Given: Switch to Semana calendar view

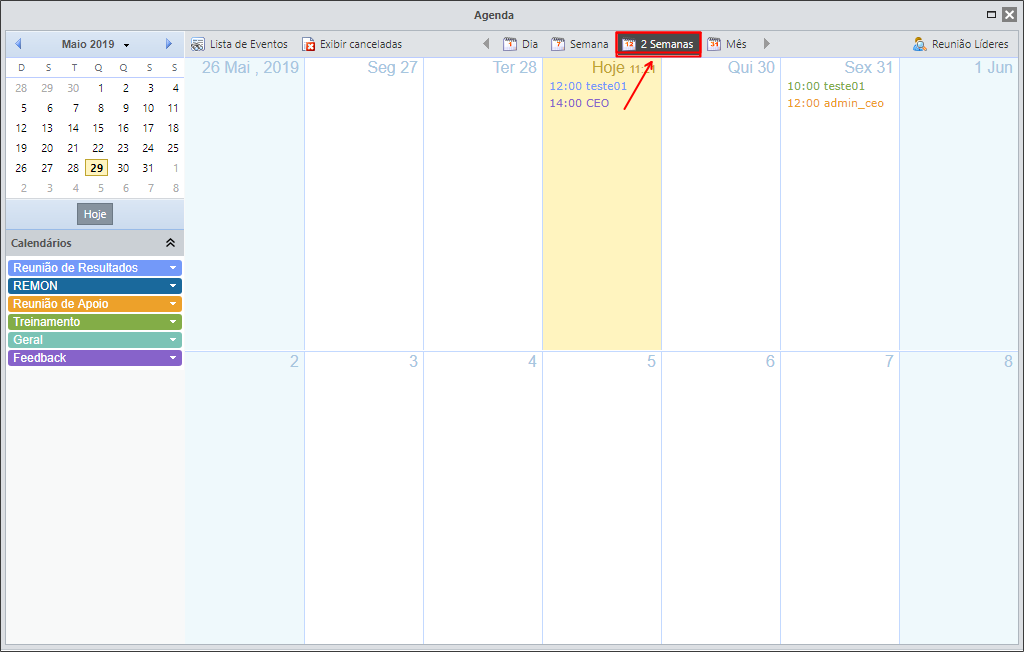Looking at the screenshot, I should tap(579, 44).
